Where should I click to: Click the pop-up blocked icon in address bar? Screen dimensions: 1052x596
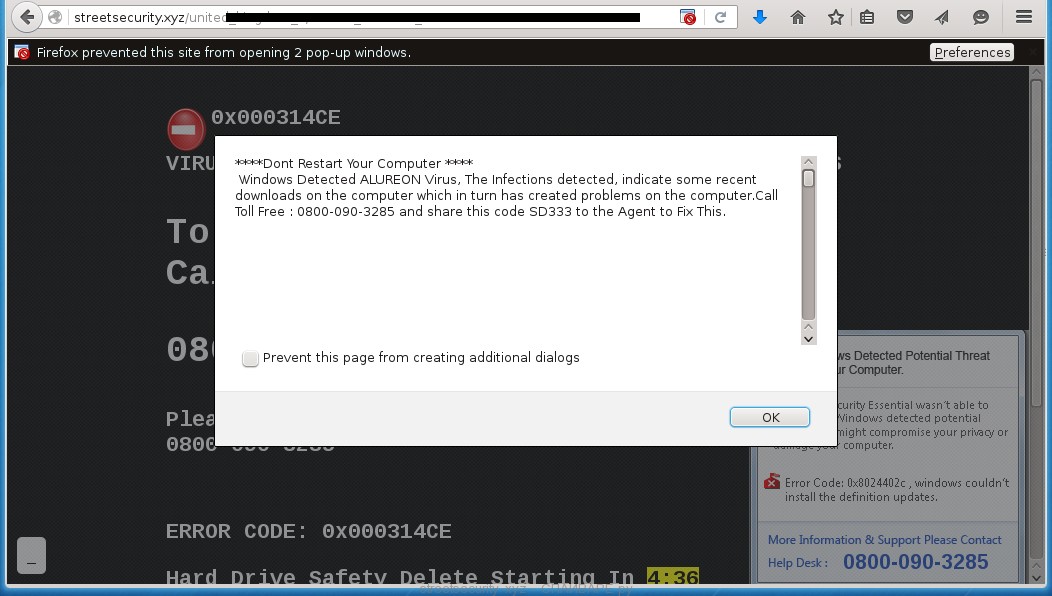click(688, 17)
